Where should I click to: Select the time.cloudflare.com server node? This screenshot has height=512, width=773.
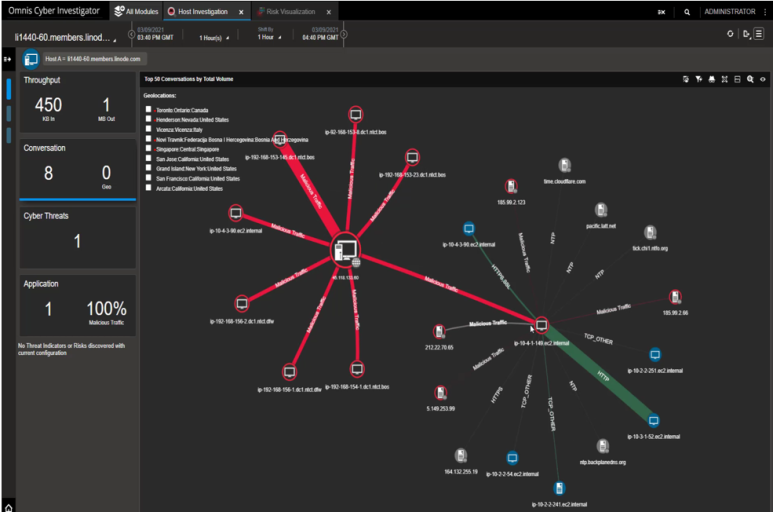point(564,165)
